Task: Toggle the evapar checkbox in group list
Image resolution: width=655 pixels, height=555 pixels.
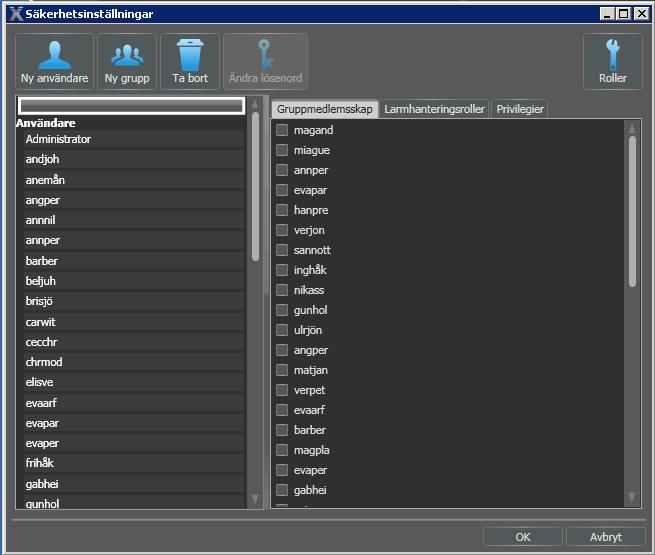Action: [x=282, y=190]
